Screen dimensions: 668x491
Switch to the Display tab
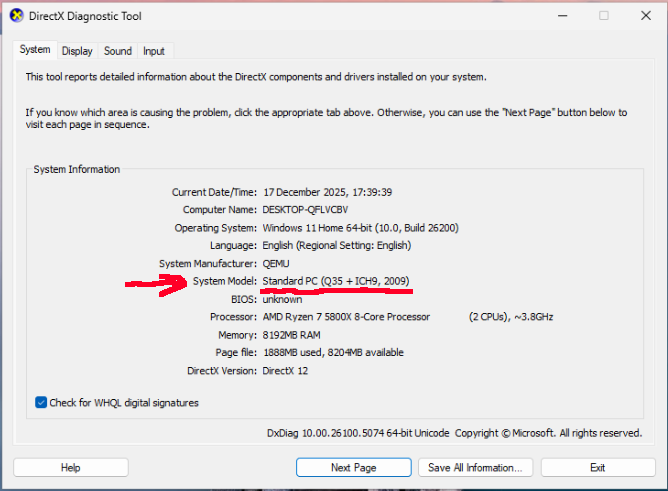77,51
